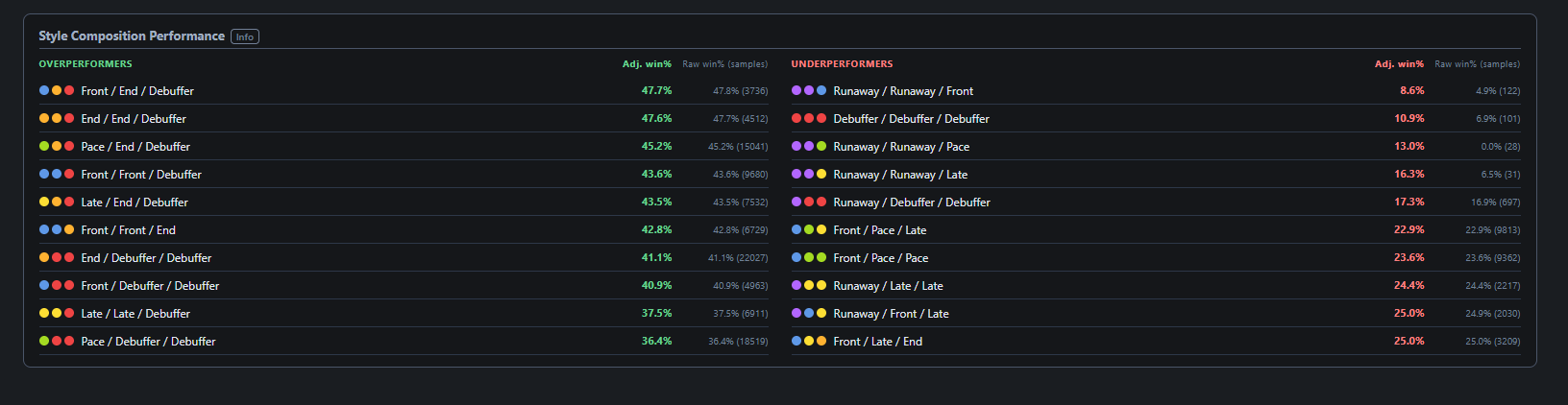This screenshot has height=405, width=1568.
Task: Click the UNDERPERFORMERS section header
Action: click(x=842, y=64)
